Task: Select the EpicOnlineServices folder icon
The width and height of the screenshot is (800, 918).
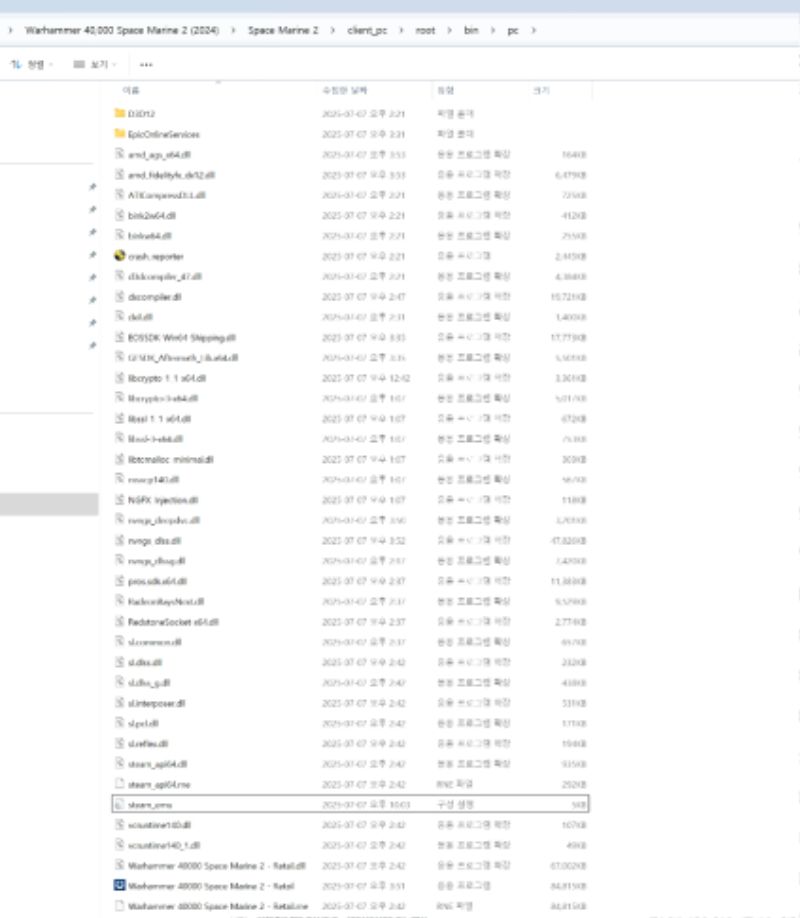Action: (120, 133)
